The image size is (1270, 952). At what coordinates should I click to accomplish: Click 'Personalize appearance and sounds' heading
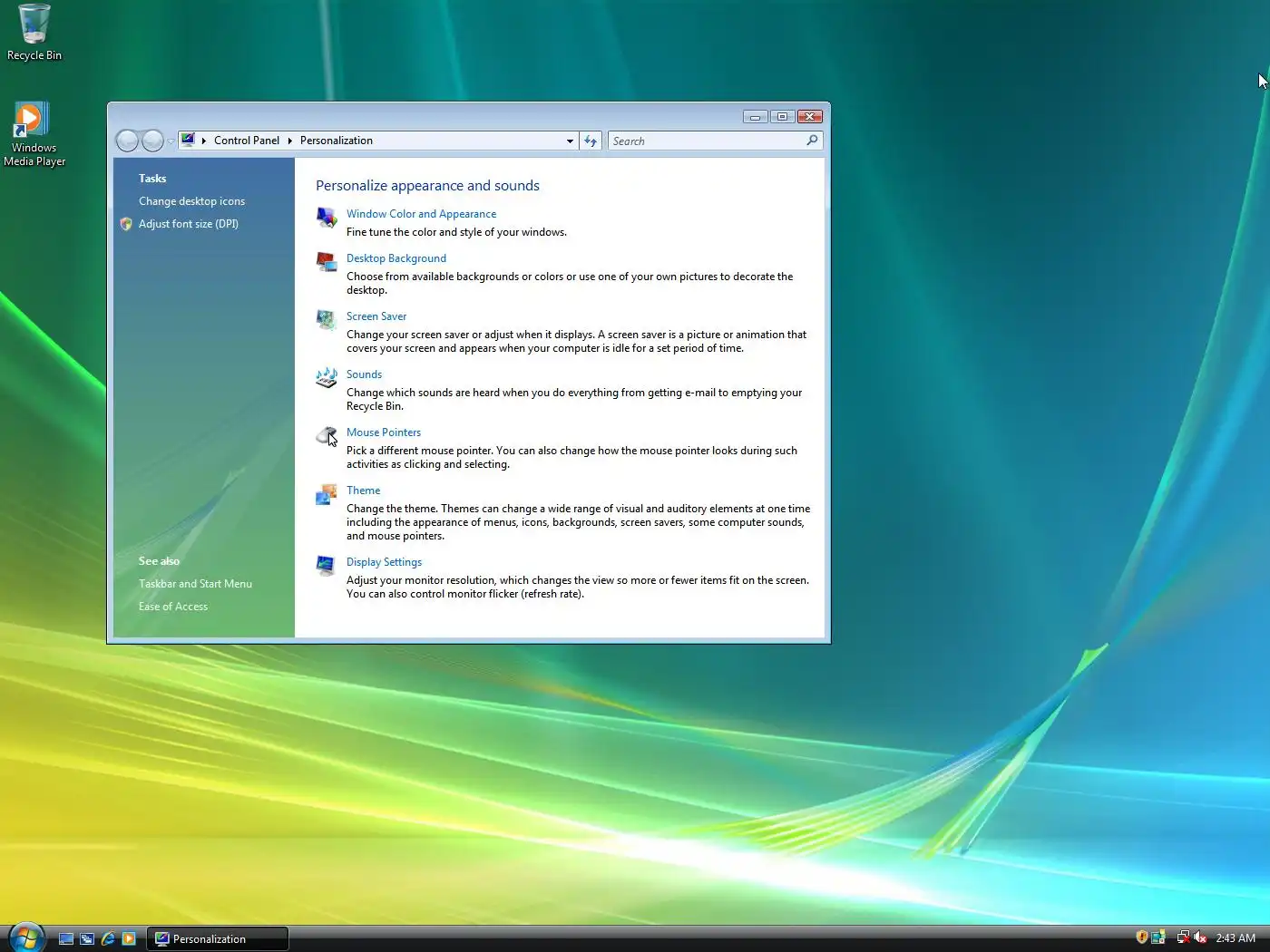427,186
